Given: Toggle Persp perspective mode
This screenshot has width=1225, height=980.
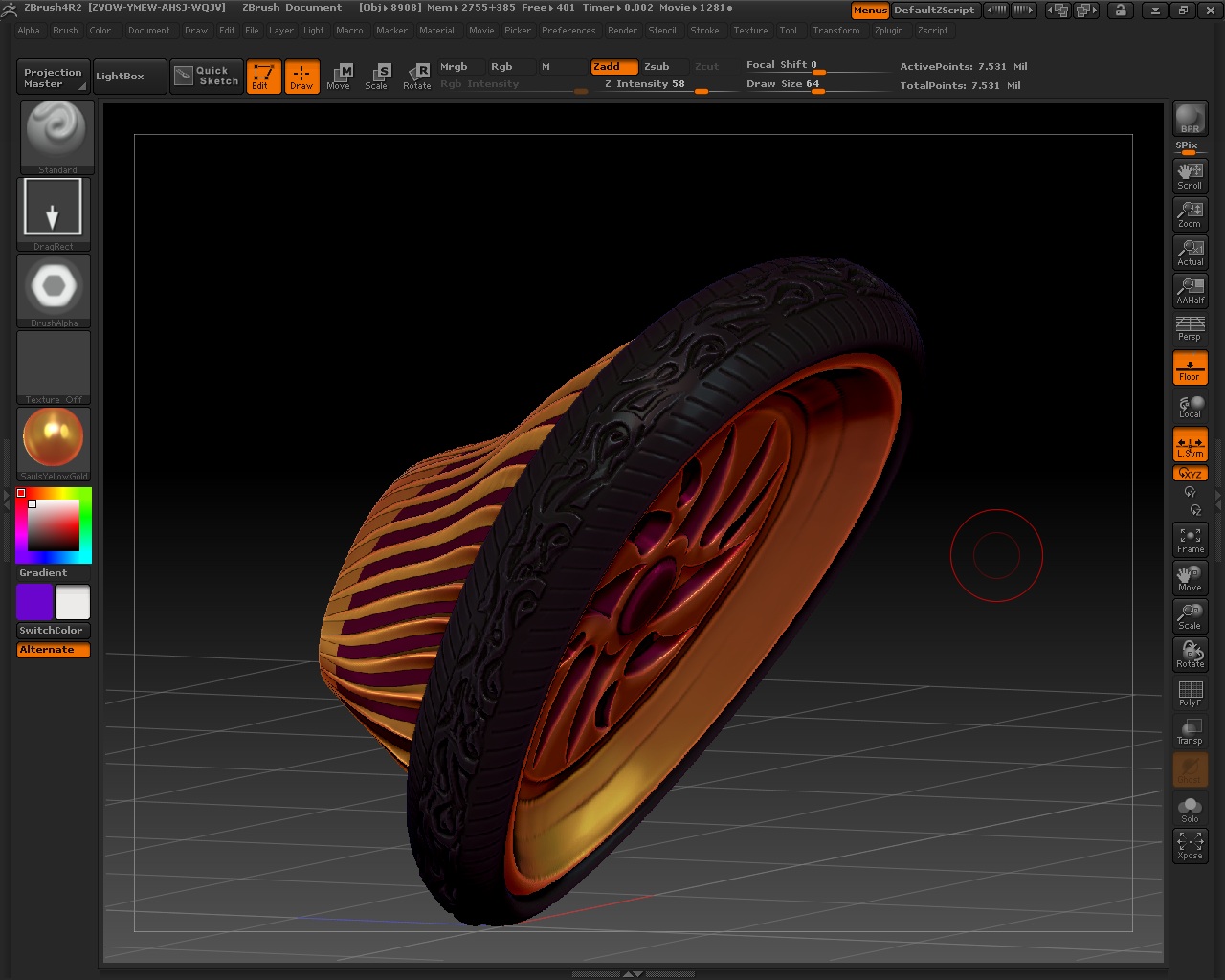Looking at the screenshot, I should 1190,328.
